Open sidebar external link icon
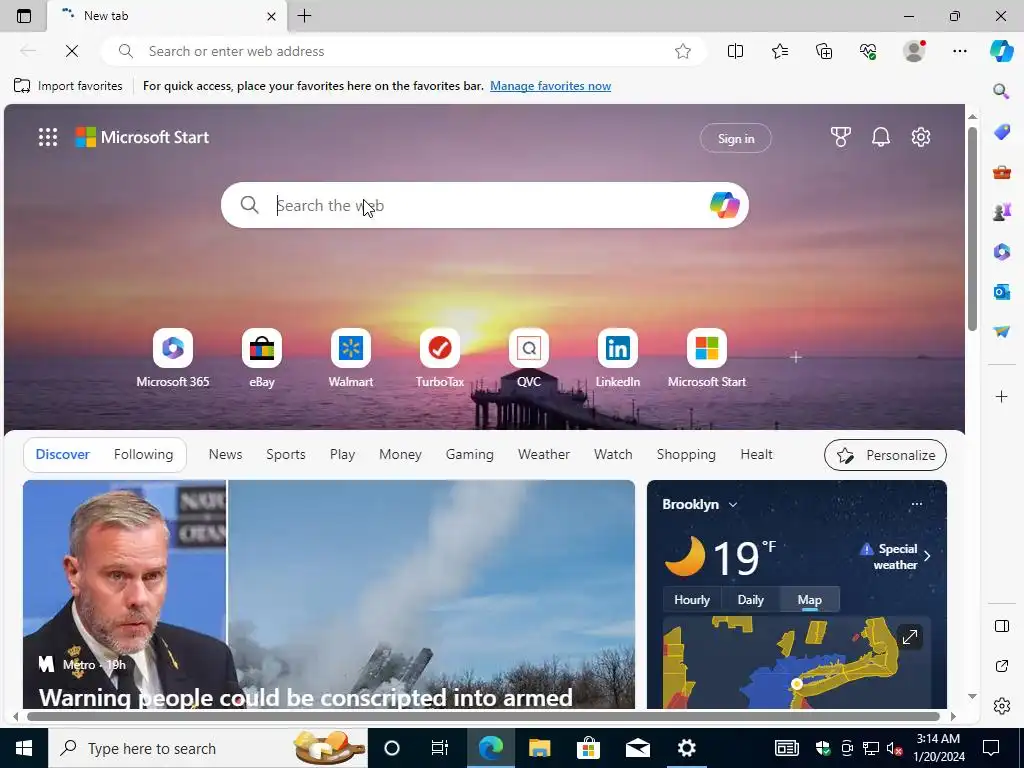 click(x=1001, y=666)
